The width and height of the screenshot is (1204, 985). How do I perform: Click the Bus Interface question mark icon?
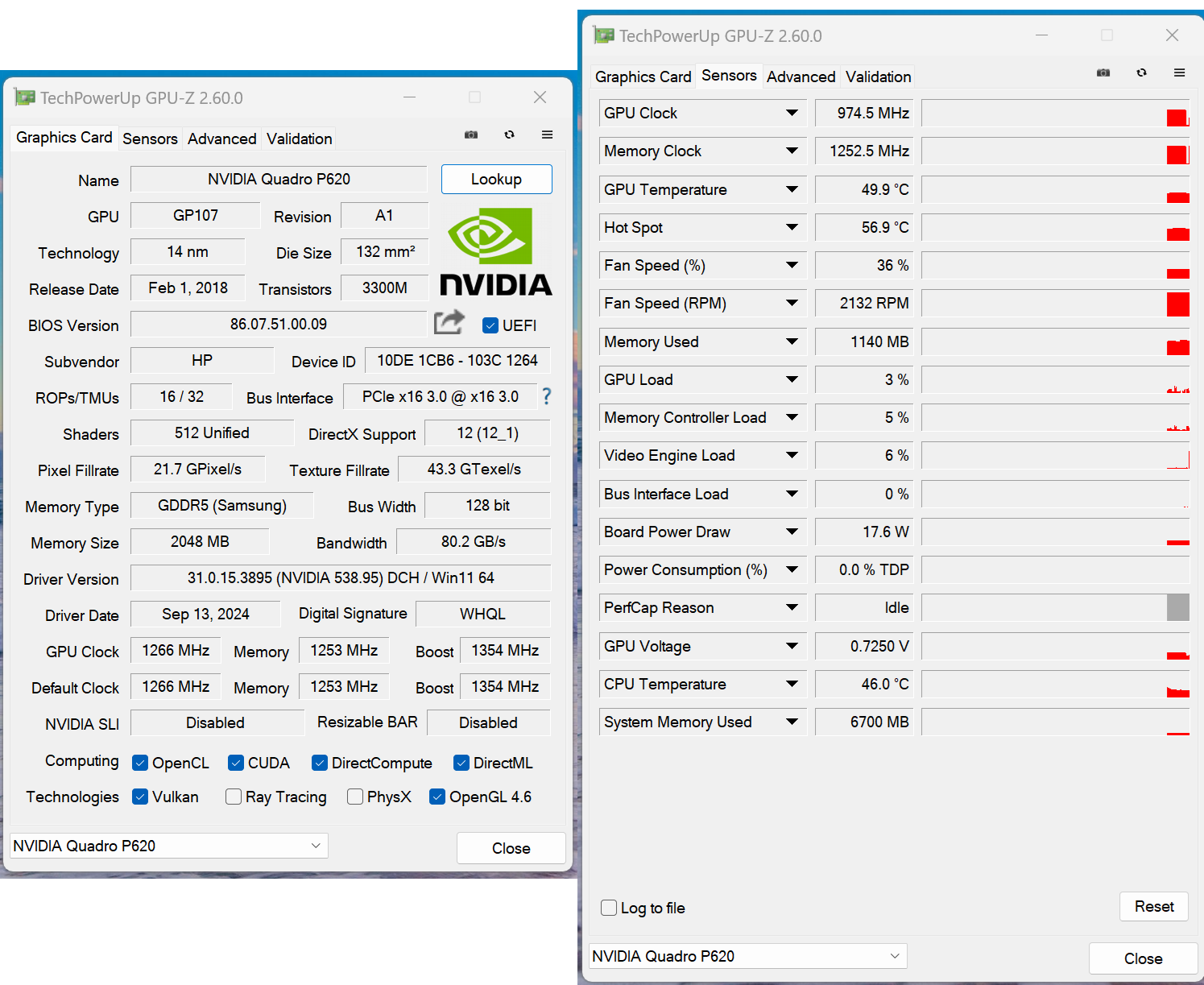pyautogui.click(x=547, y=396)
